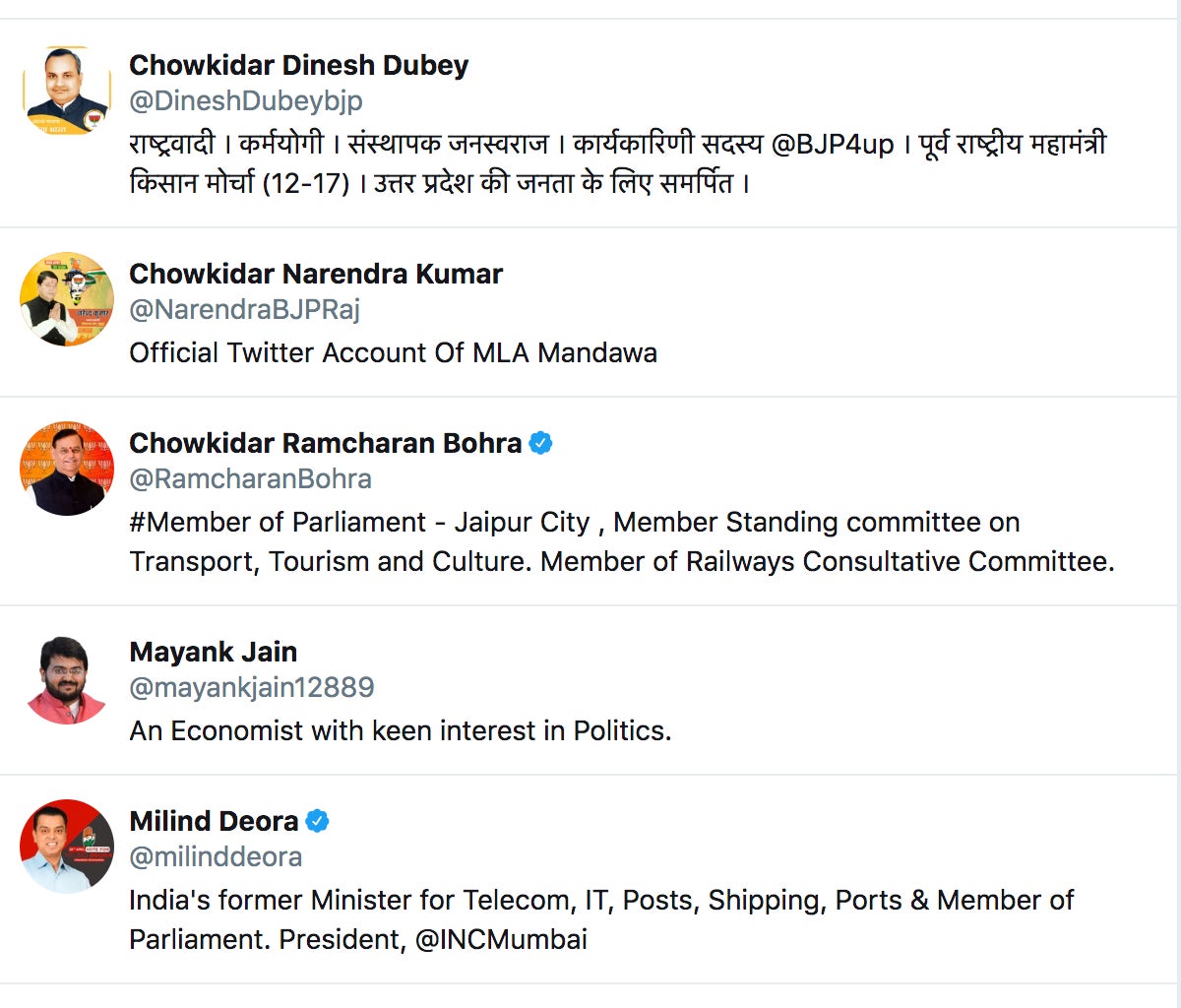1181x1008 pixels.
Task: Select the Milind Deora display name
Action: click(x=214, y=821)
